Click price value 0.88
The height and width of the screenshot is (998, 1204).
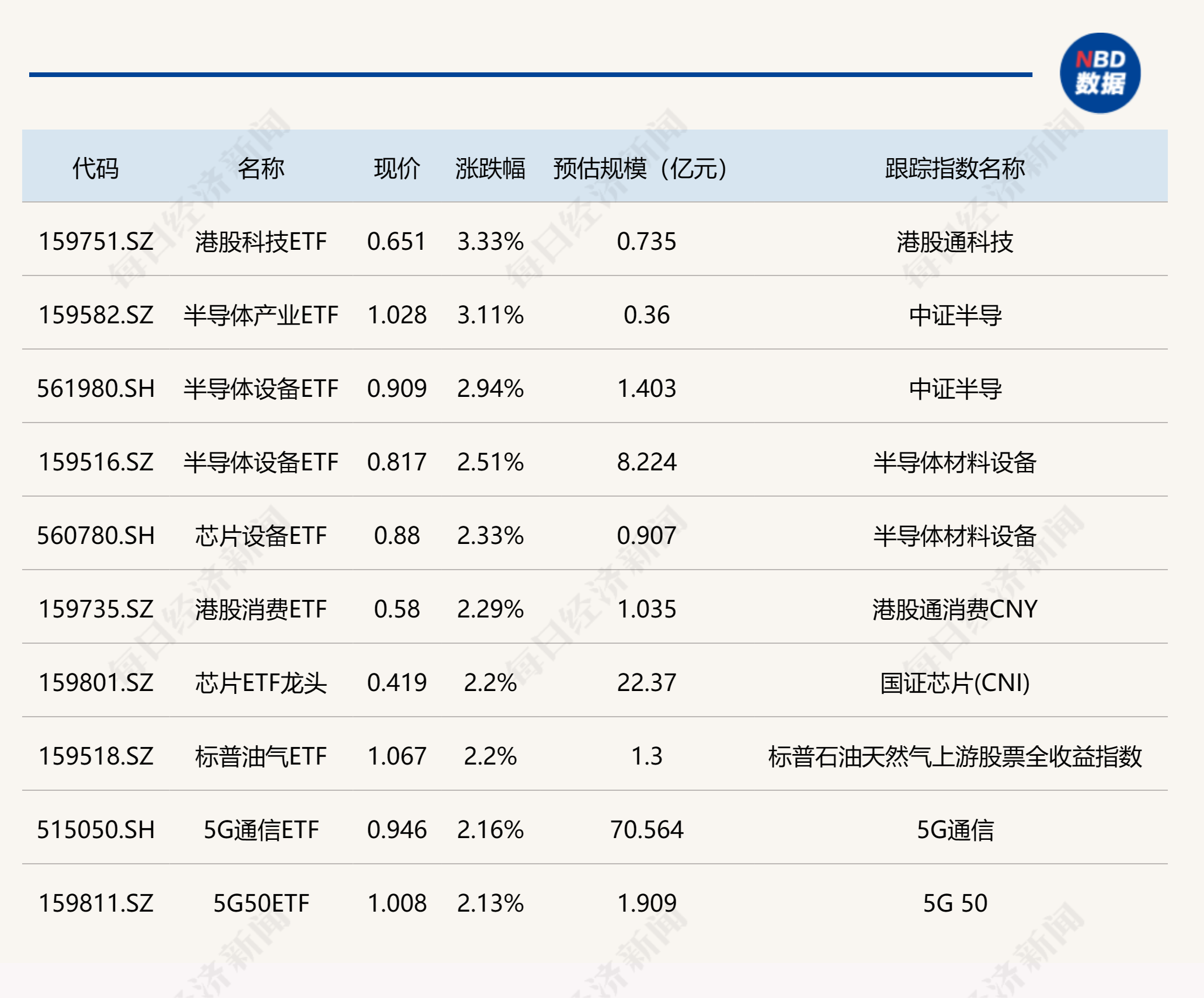[x=397, y=536]
